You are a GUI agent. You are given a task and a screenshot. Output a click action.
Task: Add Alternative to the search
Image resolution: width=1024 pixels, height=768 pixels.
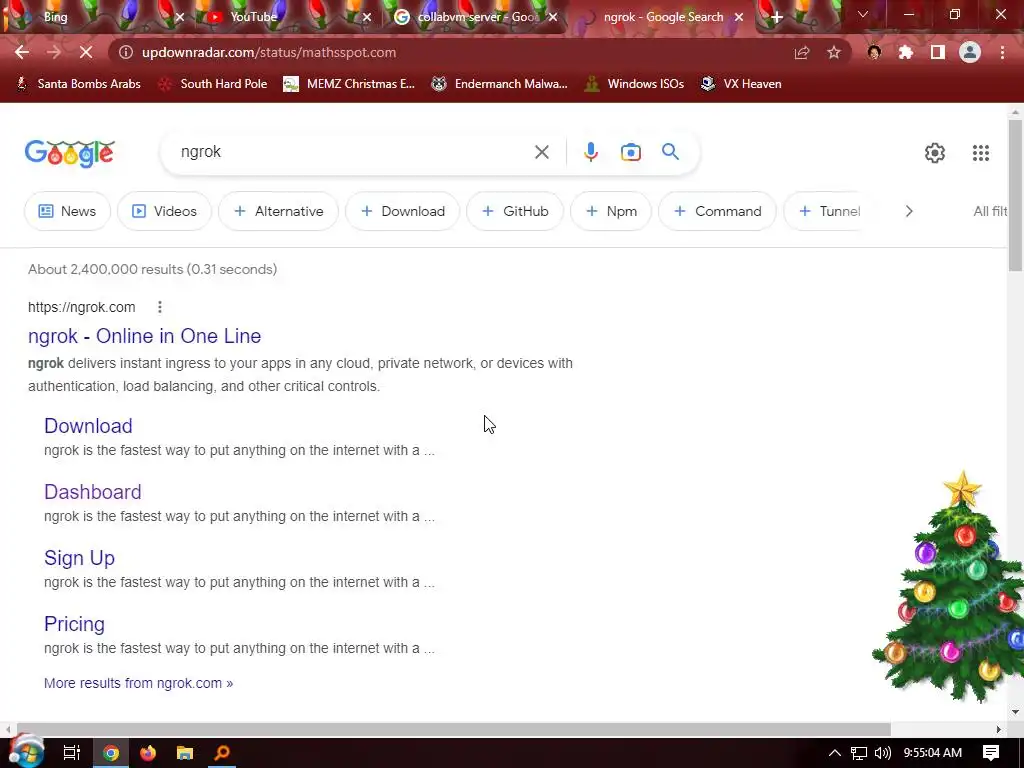279,211
